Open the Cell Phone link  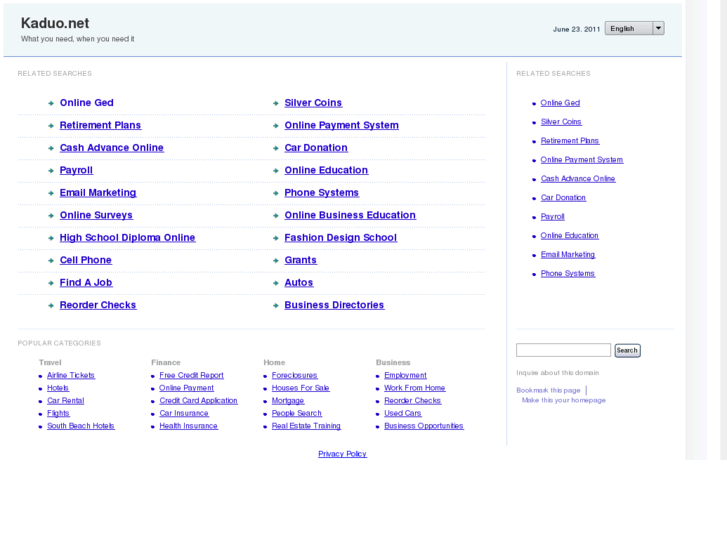pos(85,260)
